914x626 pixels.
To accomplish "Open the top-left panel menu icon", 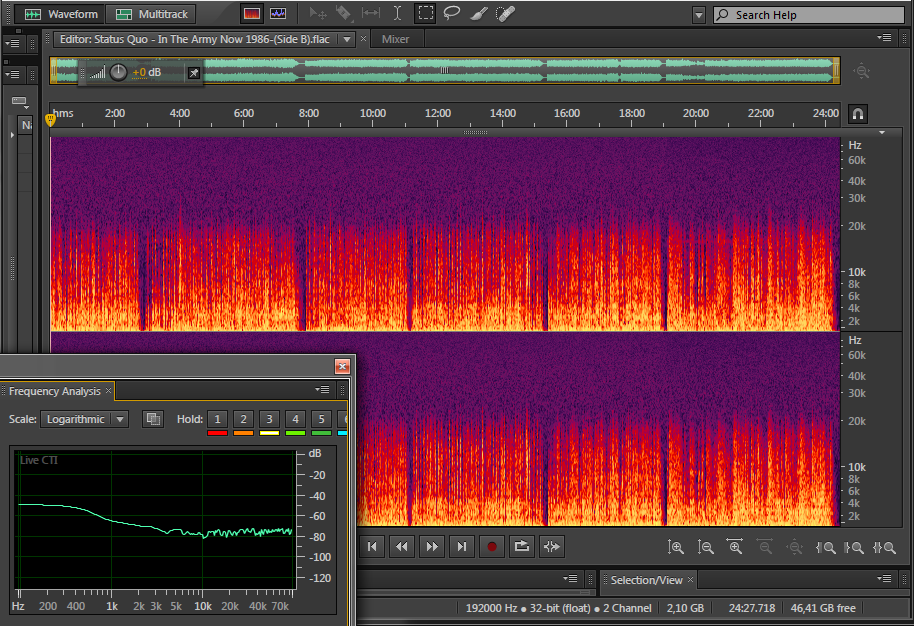I will click(x=12, y=44).
